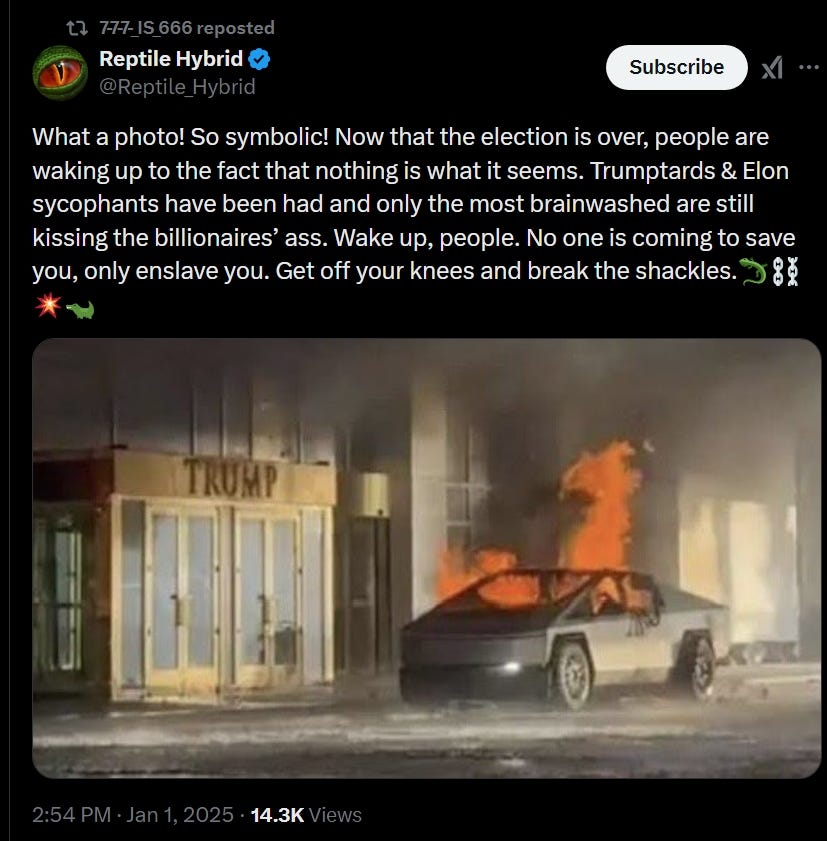Click the 14.3K Views count
Image resolution: width=827 pixels, height=841 pixels.
pyautogui.click(x=306, y=815)
